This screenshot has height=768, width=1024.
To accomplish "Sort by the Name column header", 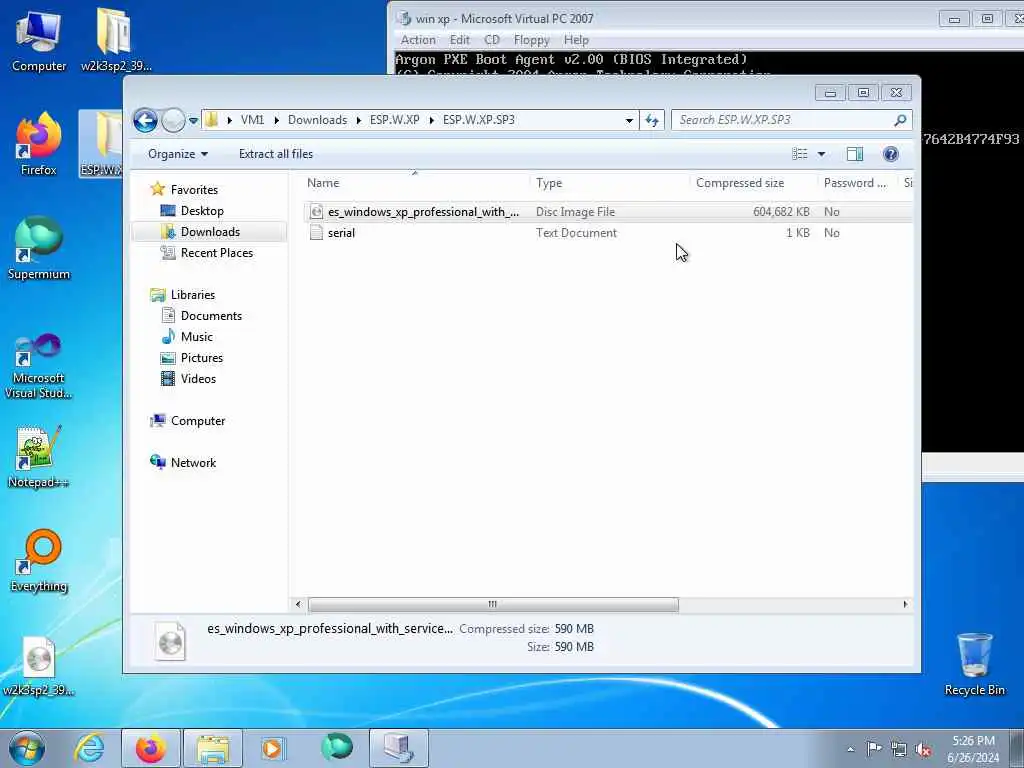I will point(415,183).
